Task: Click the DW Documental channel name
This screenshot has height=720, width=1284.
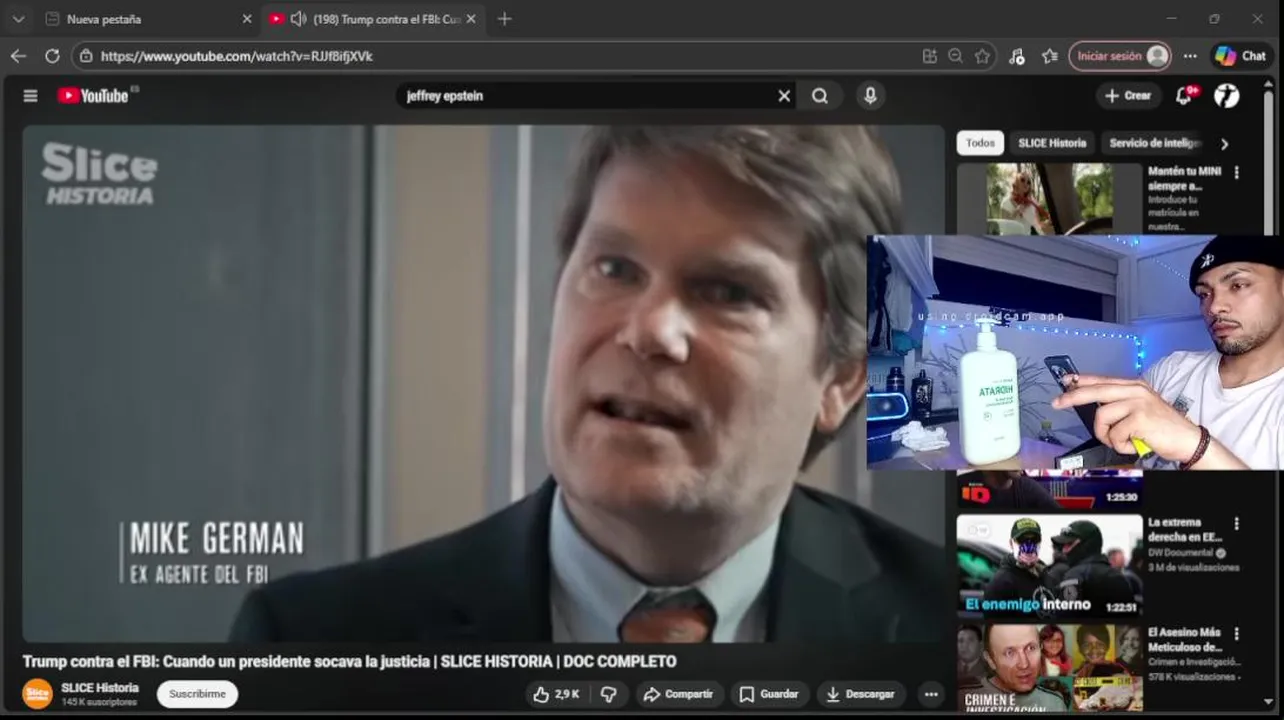Action: point(1180,553)
